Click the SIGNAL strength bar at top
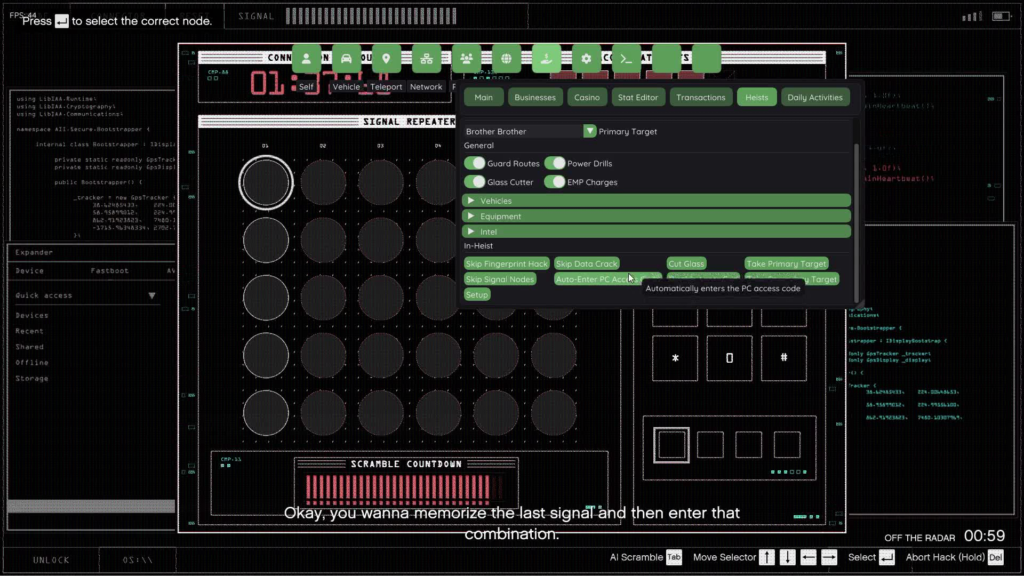Screen dimensions: 1024x576 pyautogui.click(x=371, y=16)
